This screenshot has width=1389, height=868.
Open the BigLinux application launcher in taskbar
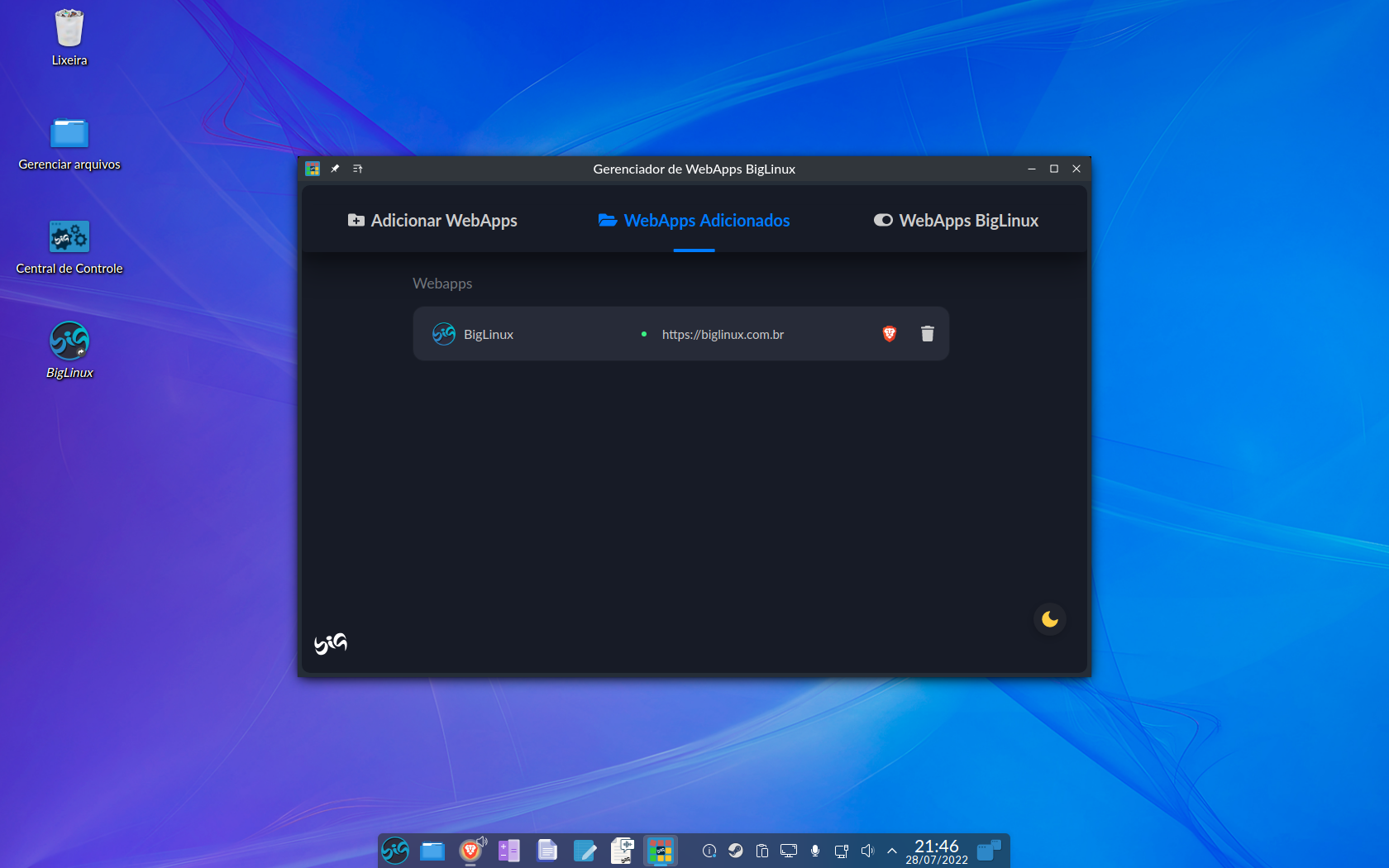pyautogui.click(x=395, y=851)
